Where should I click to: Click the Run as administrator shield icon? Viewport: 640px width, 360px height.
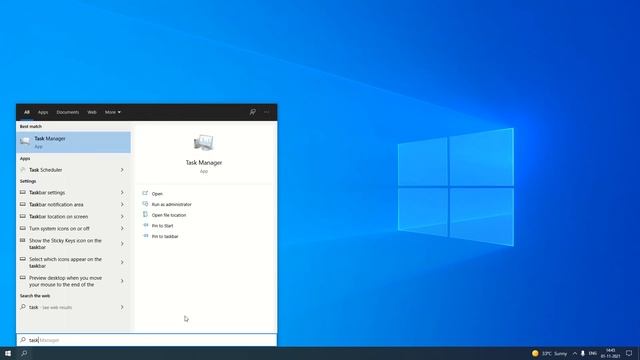[x=145, y=204]
